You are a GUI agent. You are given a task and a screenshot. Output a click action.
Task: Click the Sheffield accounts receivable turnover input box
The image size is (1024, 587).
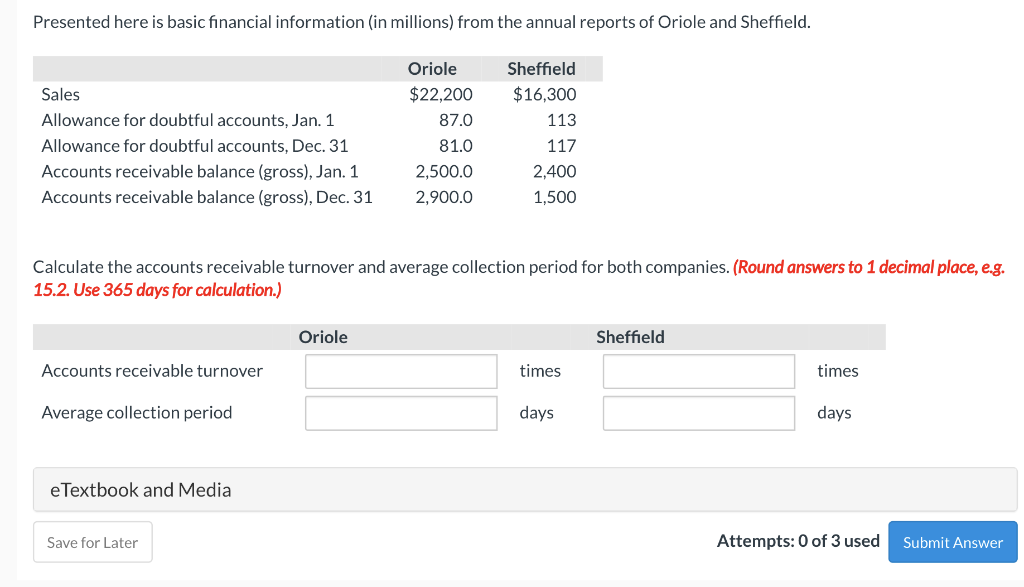tap(698, 371)
